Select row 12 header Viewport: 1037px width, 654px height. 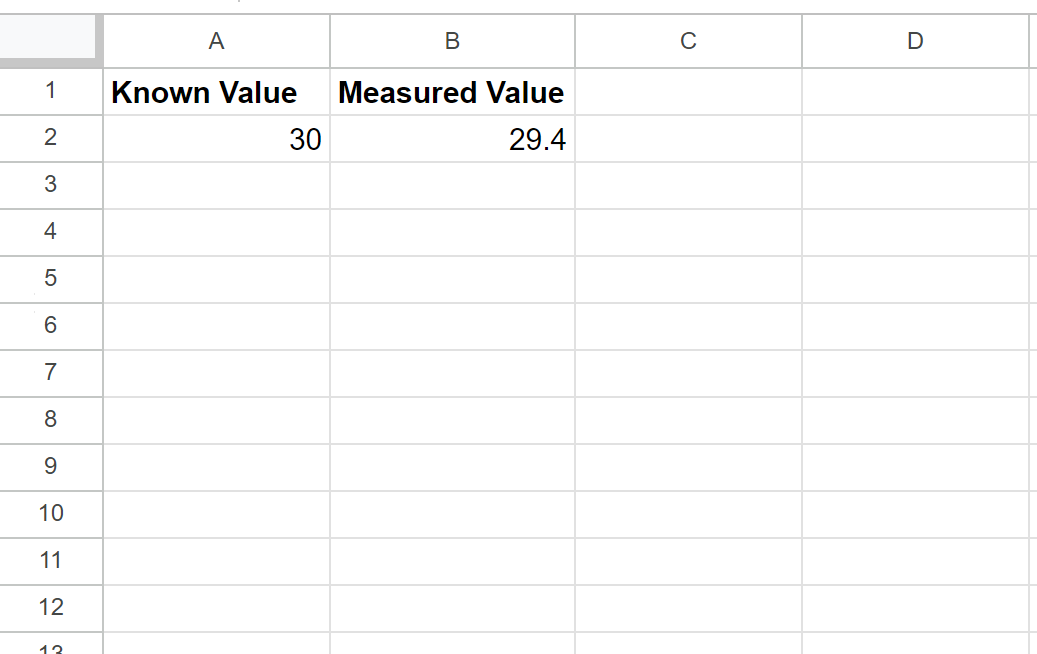click(51, 608)
